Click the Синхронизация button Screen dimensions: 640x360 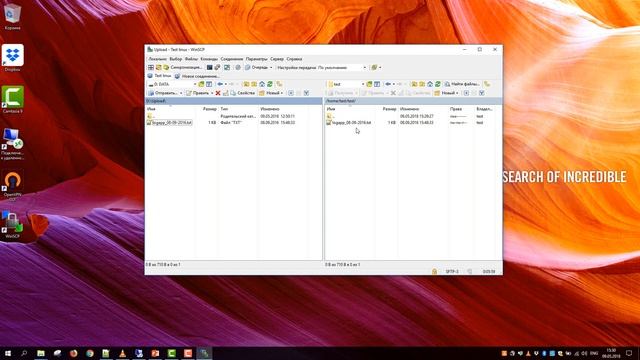[x=183, y=67]
